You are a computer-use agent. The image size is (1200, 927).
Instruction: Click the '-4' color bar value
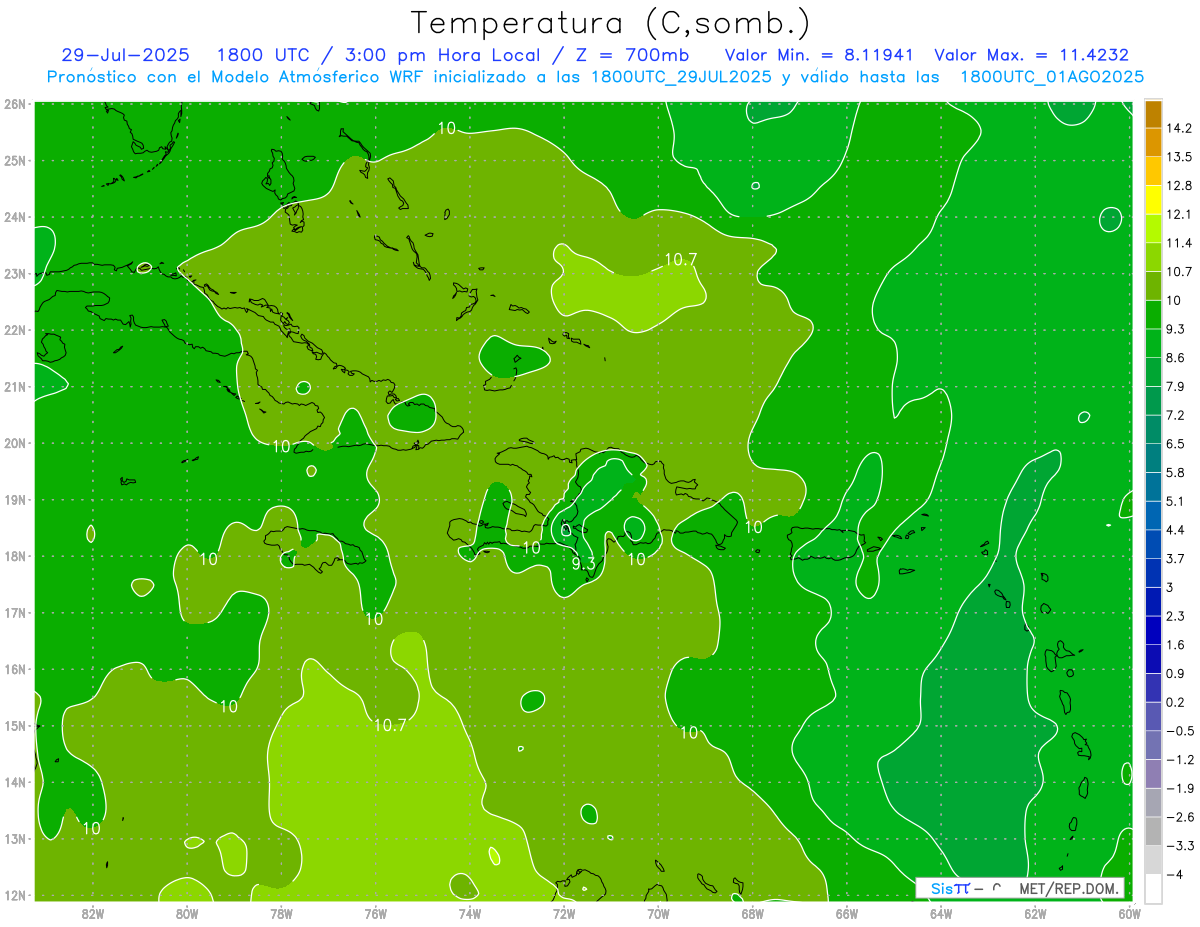1177,874
